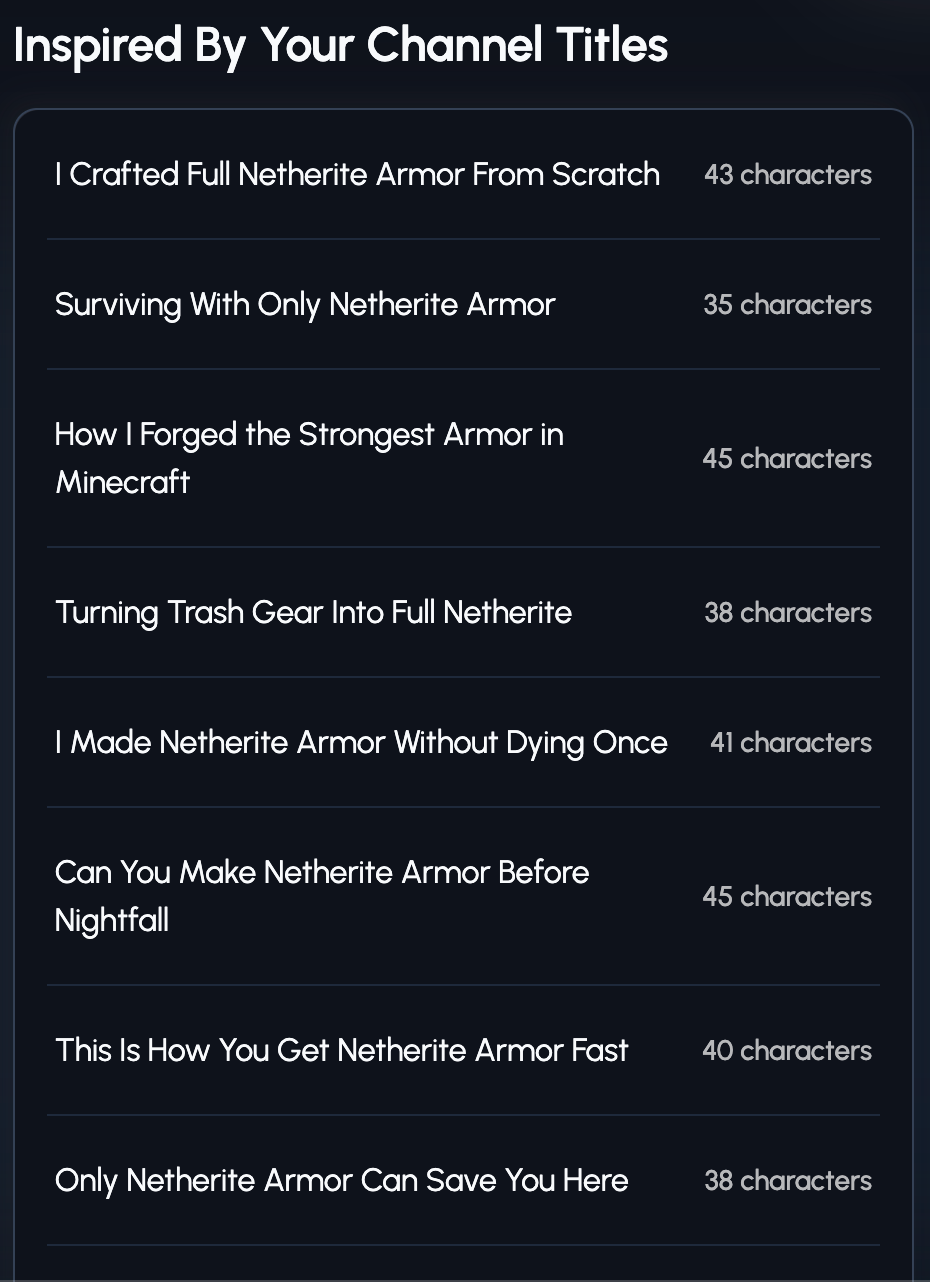Click "I Made Netherite Armor Without Dying Once"

point(361,743)
